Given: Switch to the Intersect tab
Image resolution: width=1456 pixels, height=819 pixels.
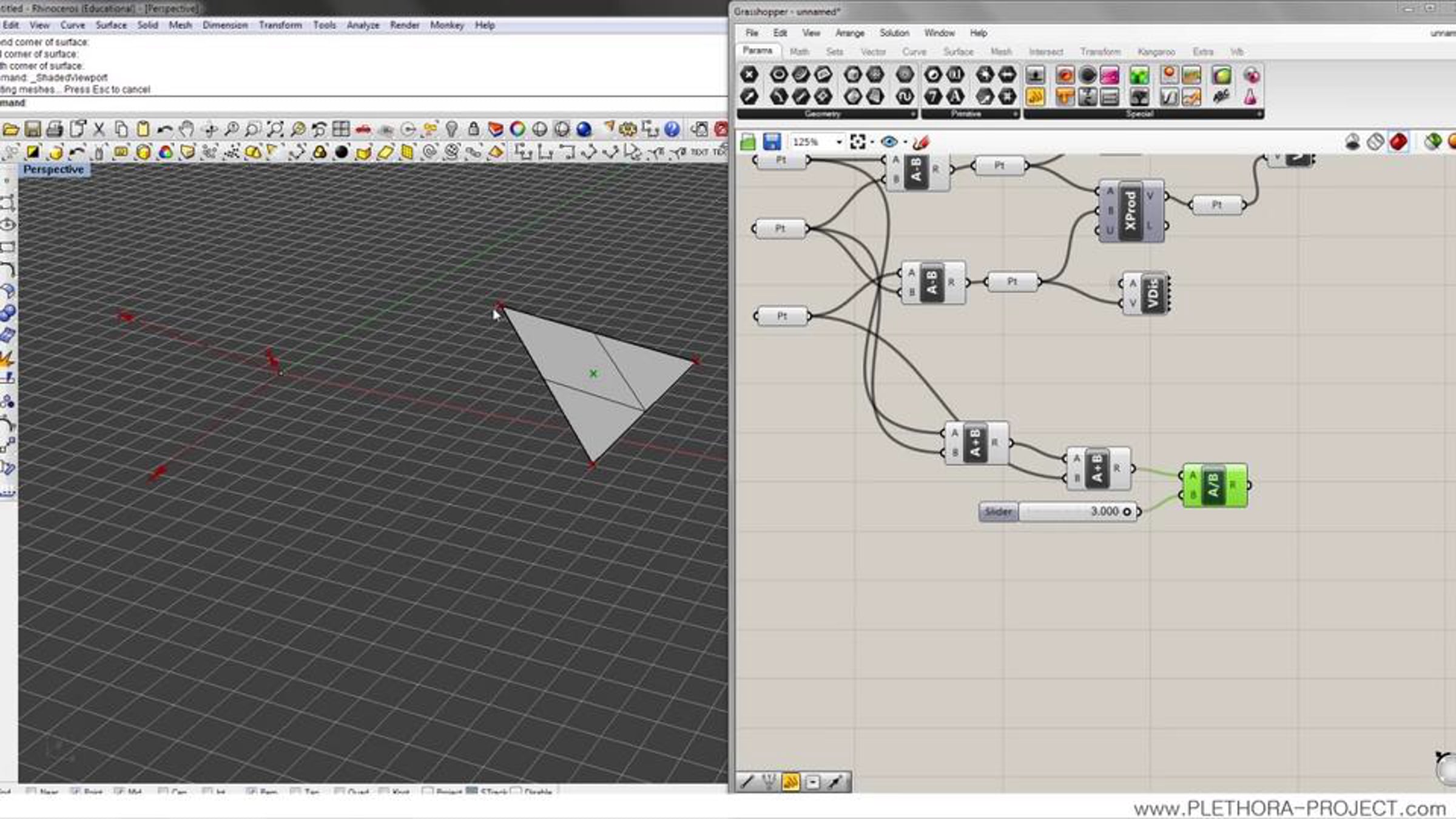Looking at the screenshot, I should tap(1046, 52).
